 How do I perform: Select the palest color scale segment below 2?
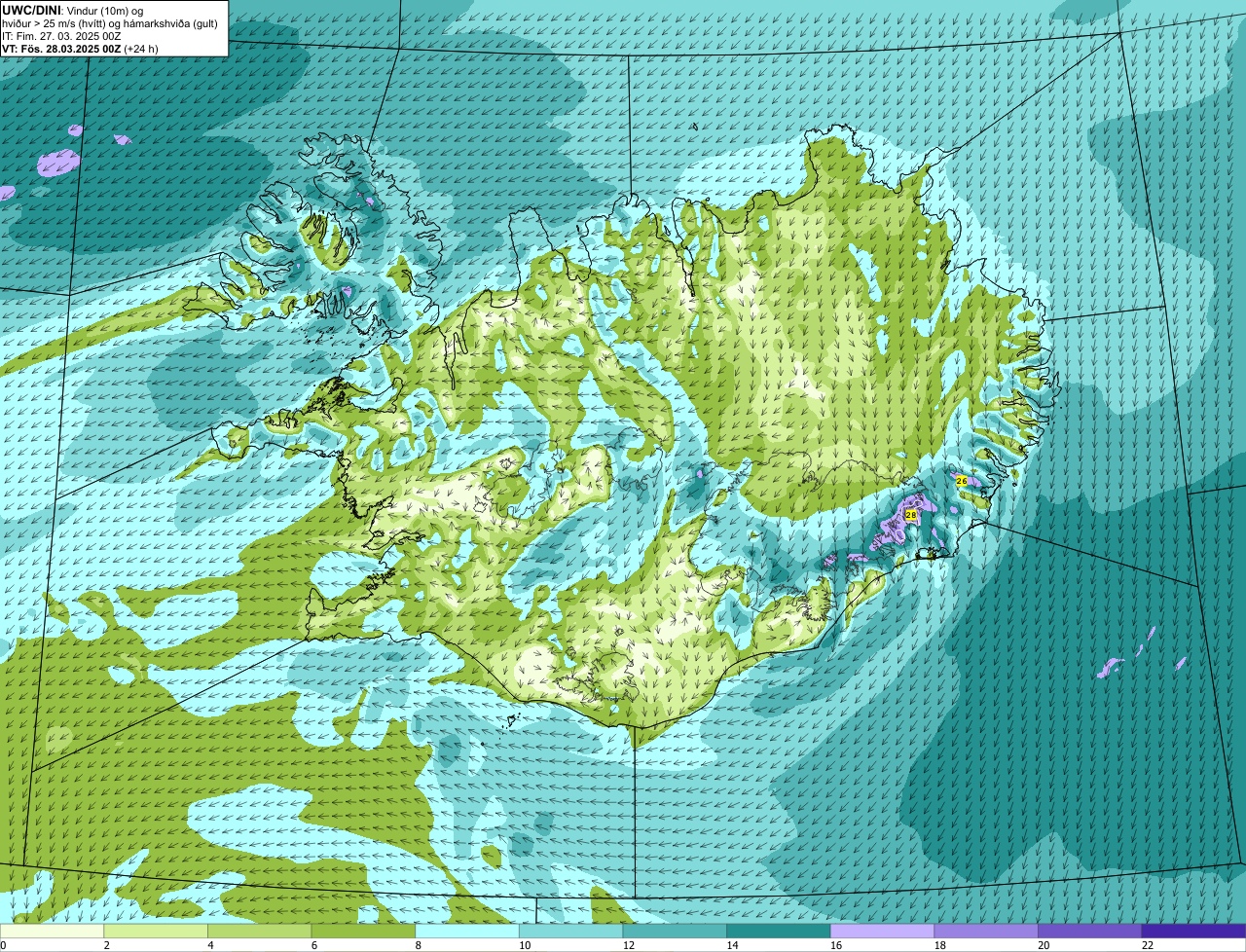[x=52, y=931]
